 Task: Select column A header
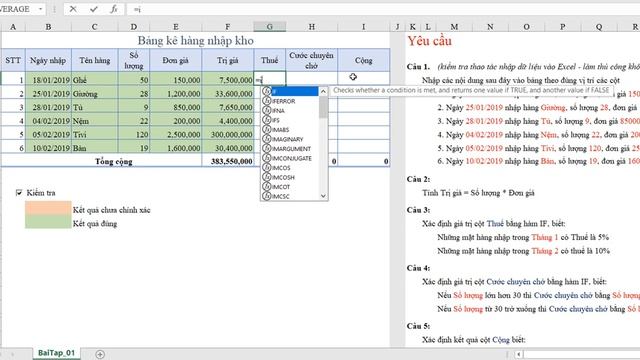pyautogui.click(x=13, y=27)
